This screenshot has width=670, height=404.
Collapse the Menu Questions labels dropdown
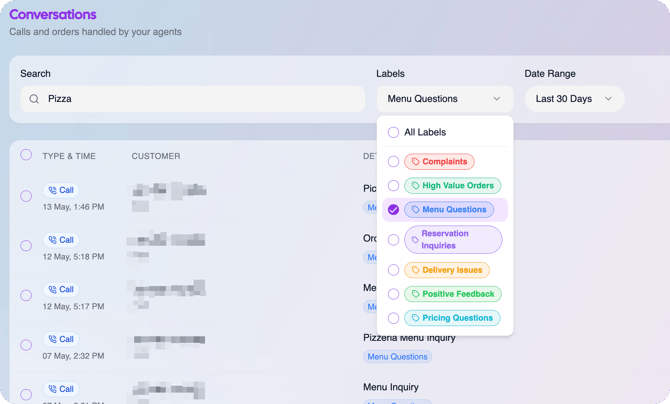445,99
